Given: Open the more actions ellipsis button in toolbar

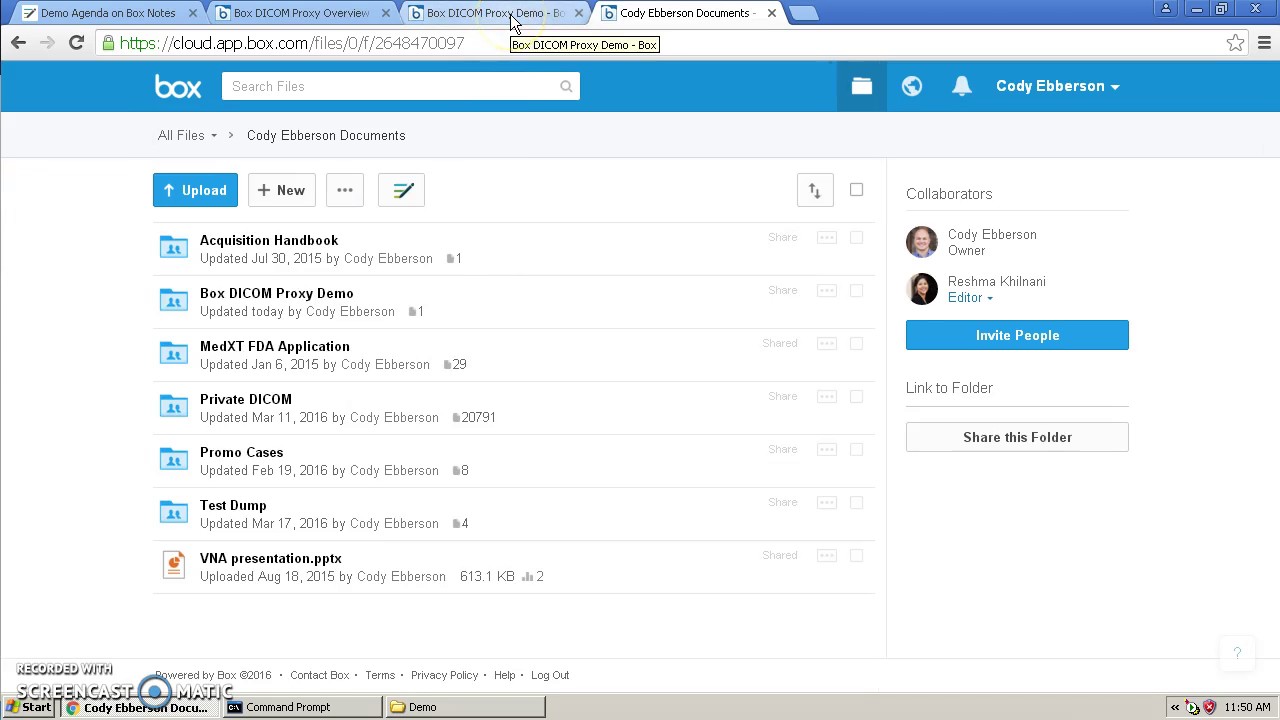Looking at the screenshot, I should click(x=345, y=190).
